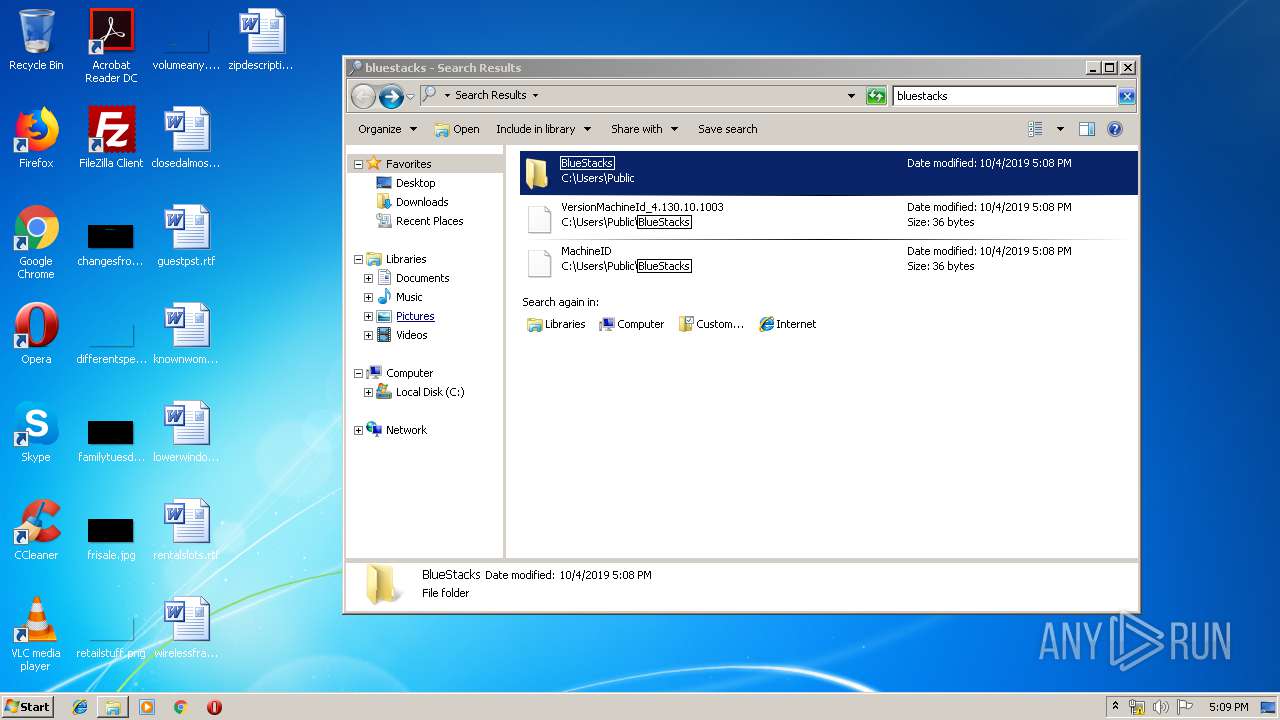
Task: Collapse the Libraries tree section
Action: point(358,259)
